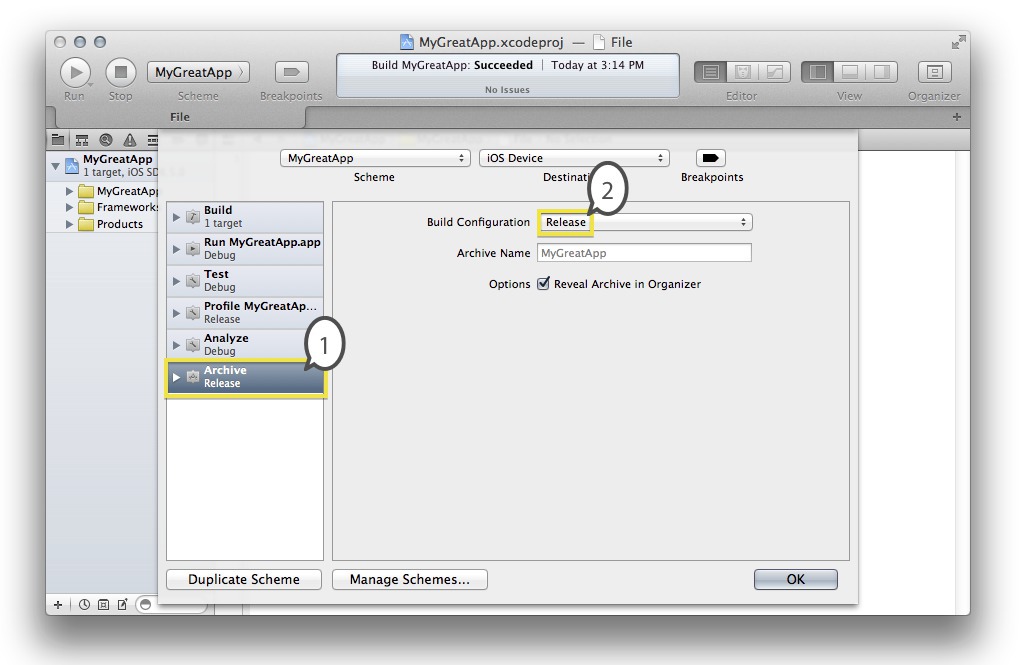Filter navigator by unsaved files (pencil)
The width and height of the screenshot is (1021, 665).
tap(122, 604)
